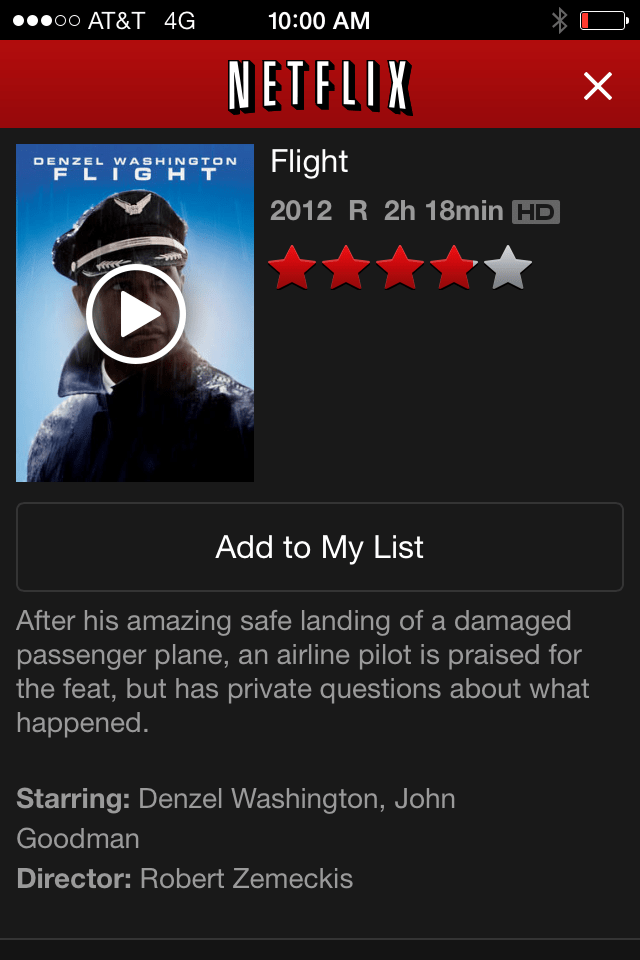640x960 pixels.
Task: Tap the 10:00 AM status bar clock
Action: [319, 21]
